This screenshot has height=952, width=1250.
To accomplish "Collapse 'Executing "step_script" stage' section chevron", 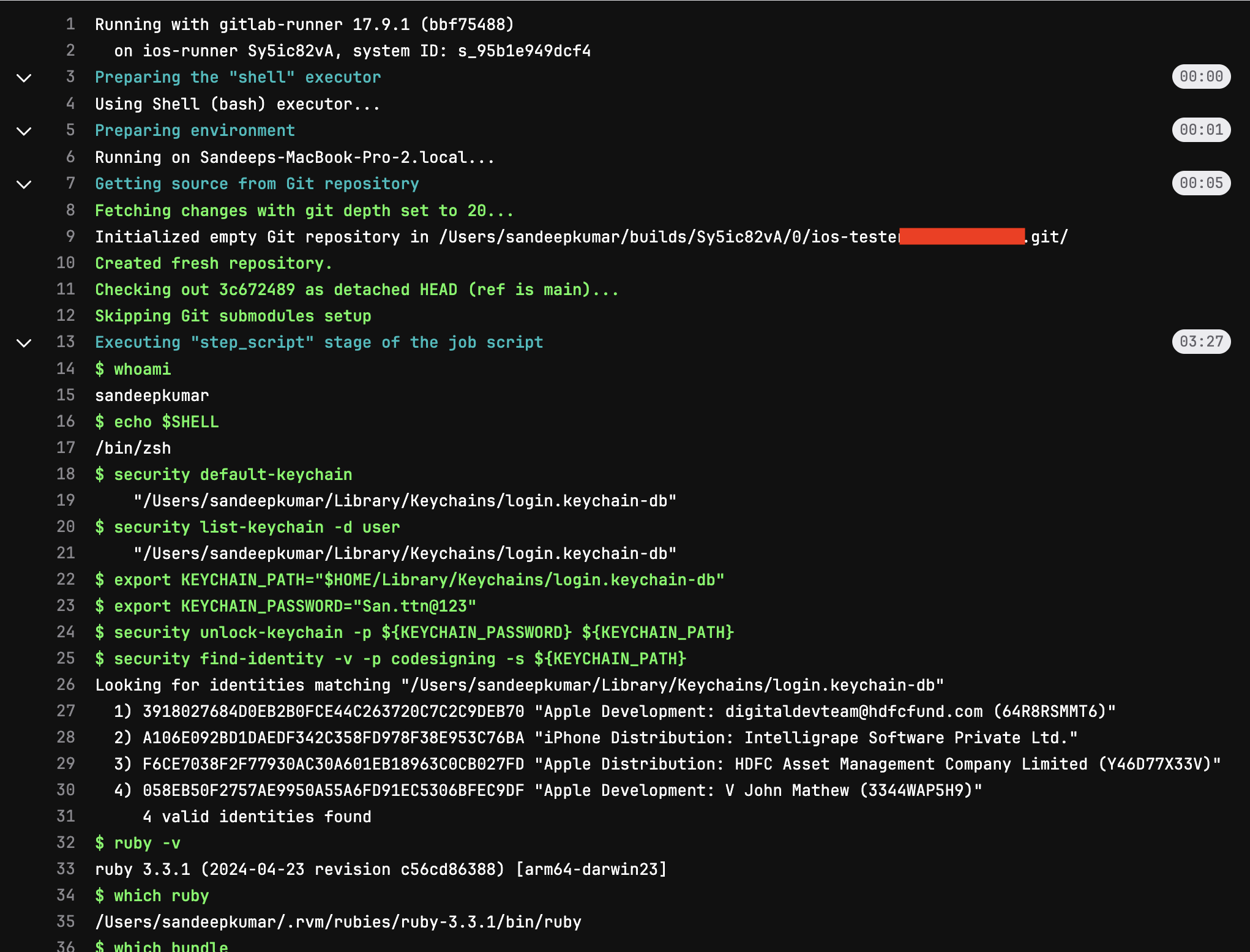I will click(24, 343).
